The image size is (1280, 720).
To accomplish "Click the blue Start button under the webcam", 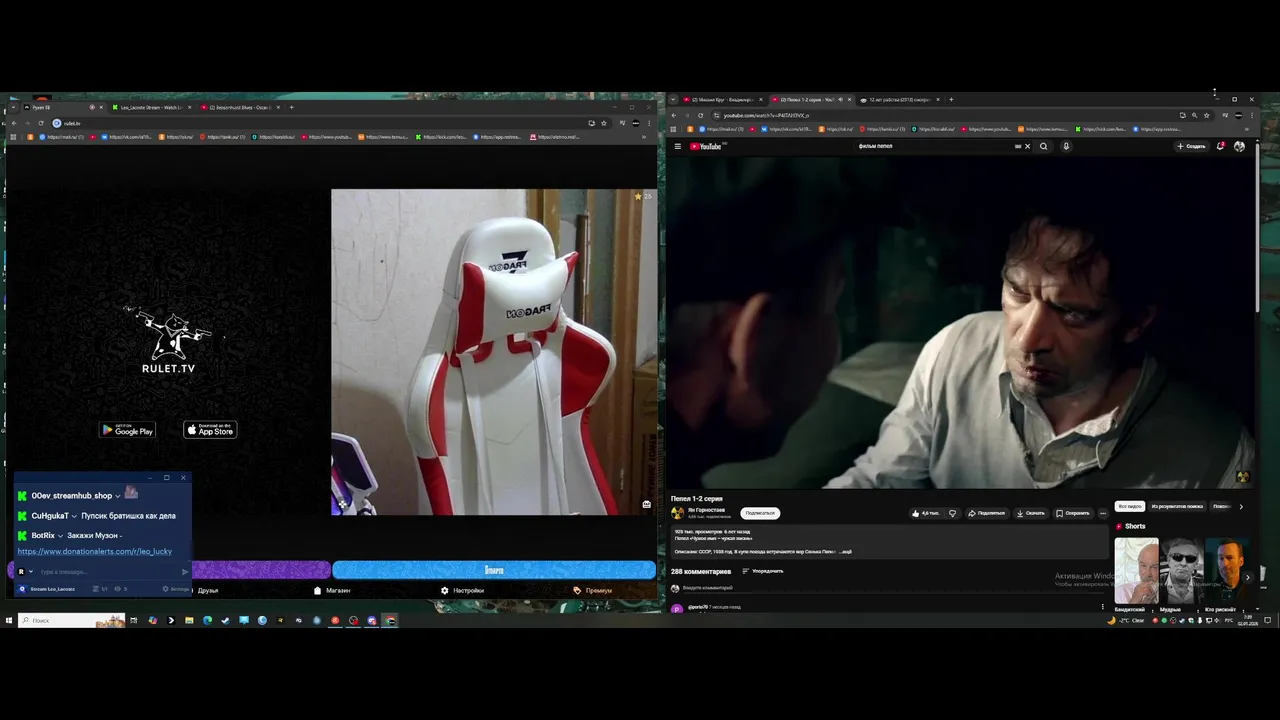I will tap(494, 570).
